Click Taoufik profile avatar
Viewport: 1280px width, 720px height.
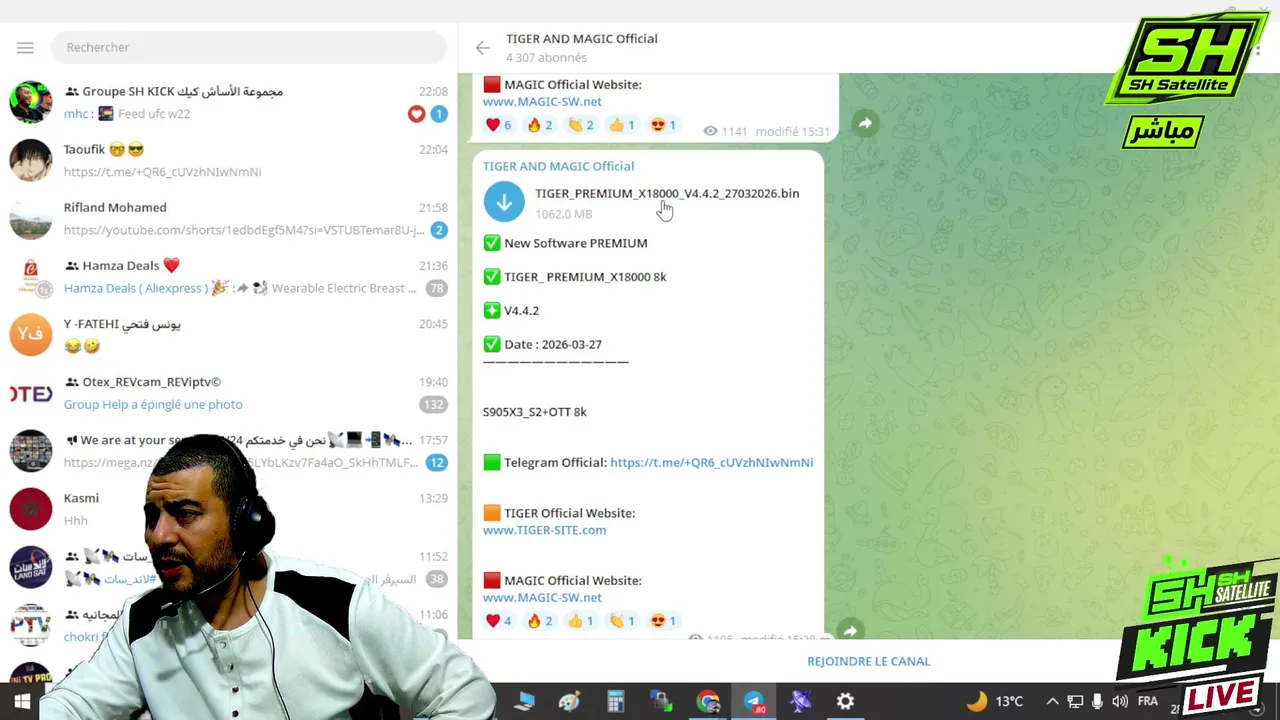point(31,160)
